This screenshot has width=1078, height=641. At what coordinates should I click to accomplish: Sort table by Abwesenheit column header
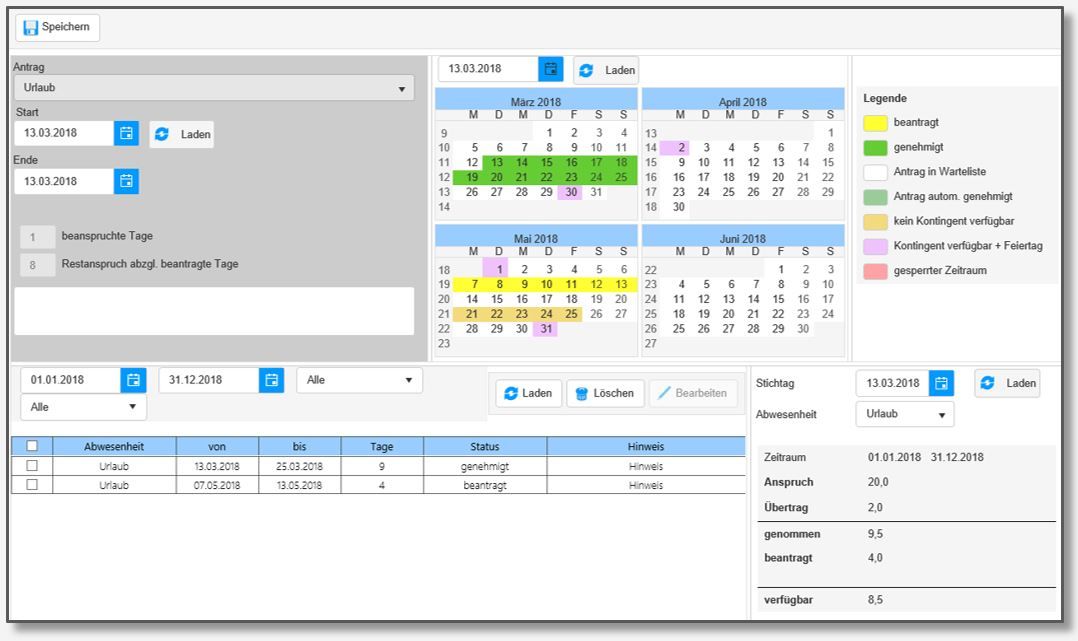114,446
